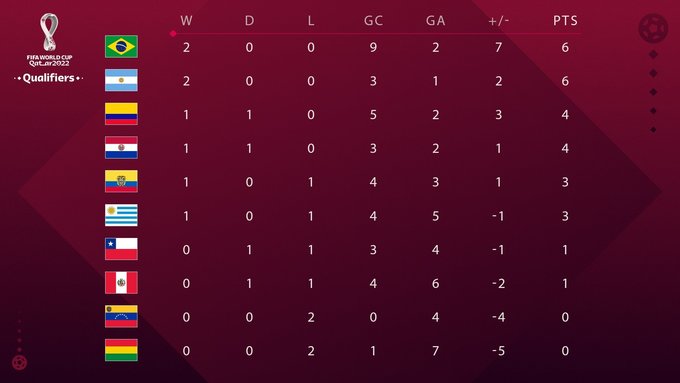680x383 pixels.
Task: Click the GC column header
Action: coord(373,21)
